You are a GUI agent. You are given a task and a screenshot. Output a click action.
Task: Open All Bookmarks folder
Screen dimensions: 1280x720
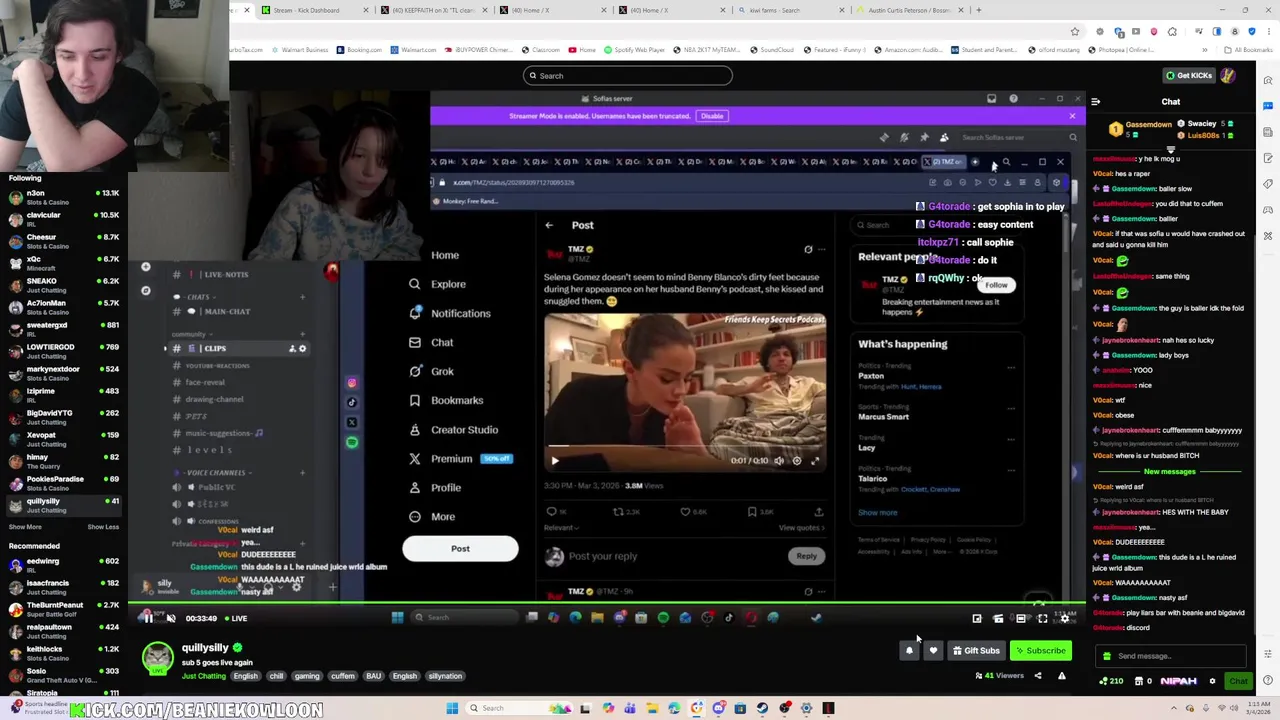pyautogui.click(x=1249, y=50)
